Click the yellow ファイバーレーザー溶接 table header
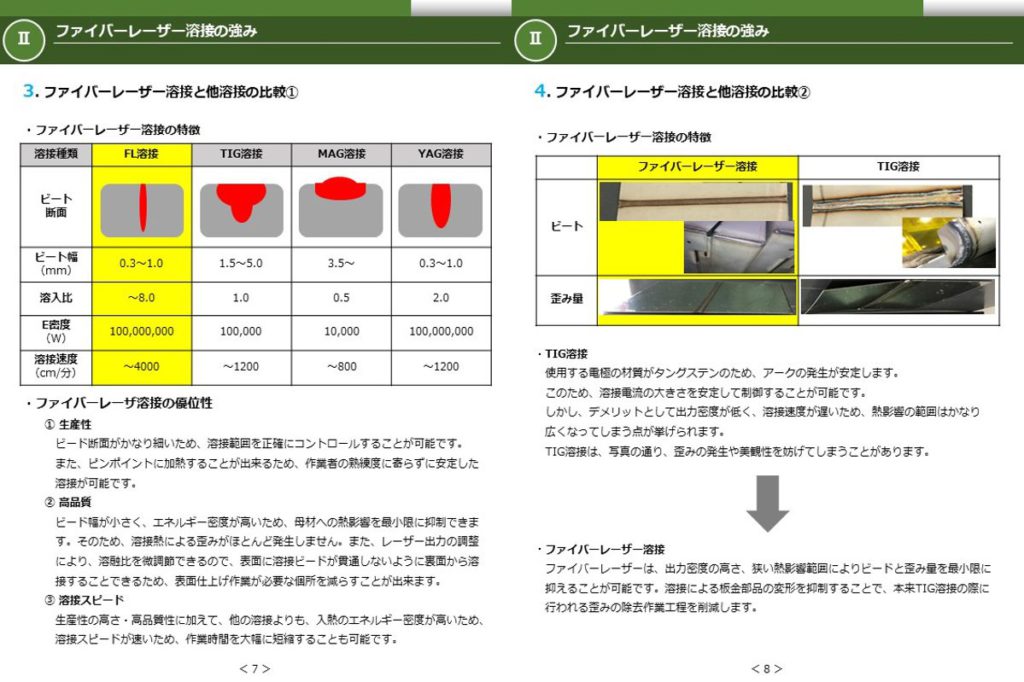Image resolution: width=1024 pixels, height=682 pixels. 697,166
